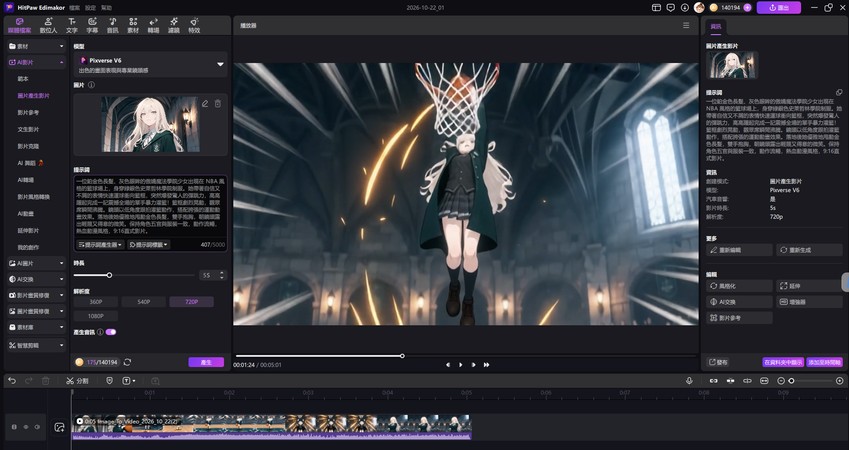Click the timeline zoom slider handle
This screenshot has width=849, height=450.
[792, 381]
